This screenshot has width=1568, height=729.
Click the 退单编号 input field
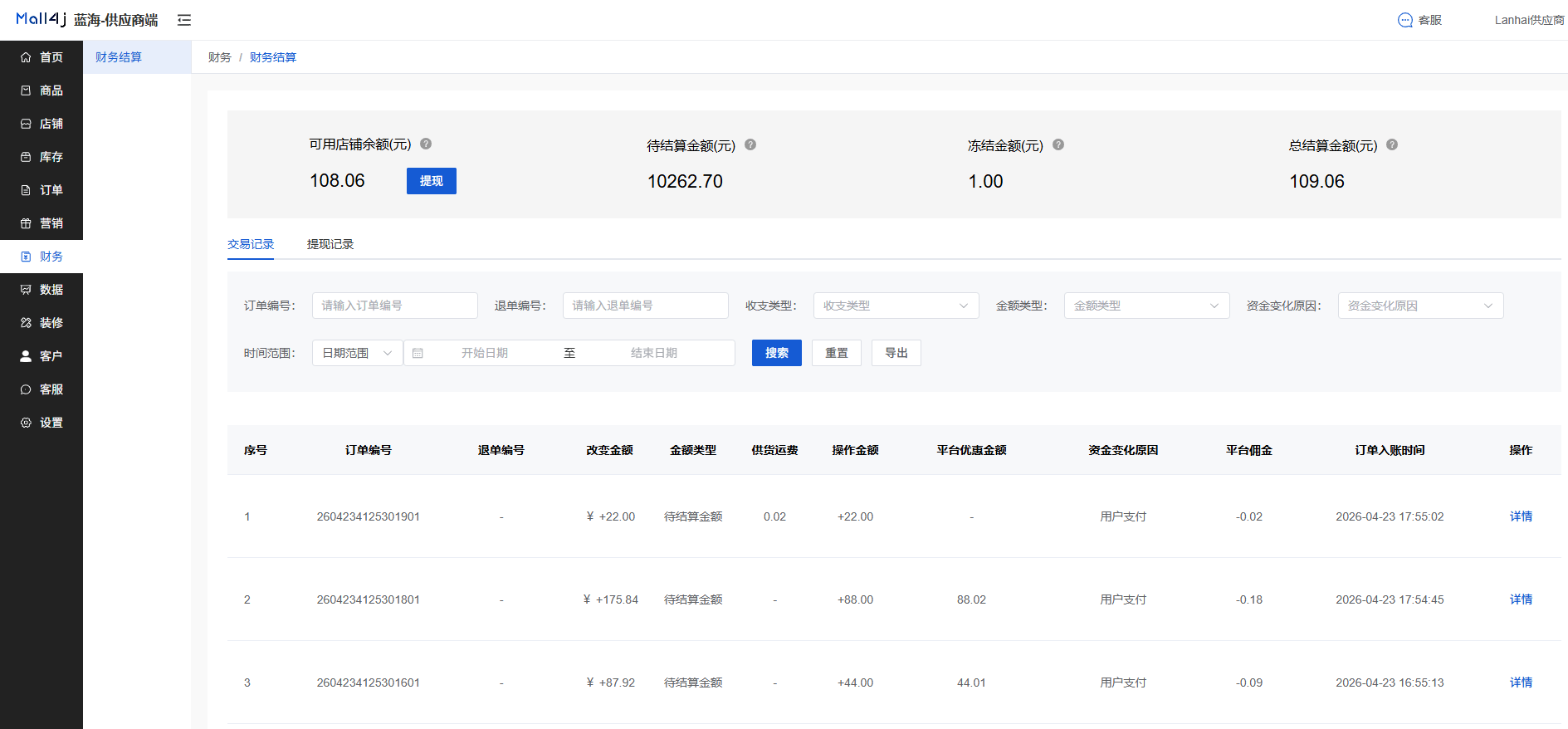646,306
